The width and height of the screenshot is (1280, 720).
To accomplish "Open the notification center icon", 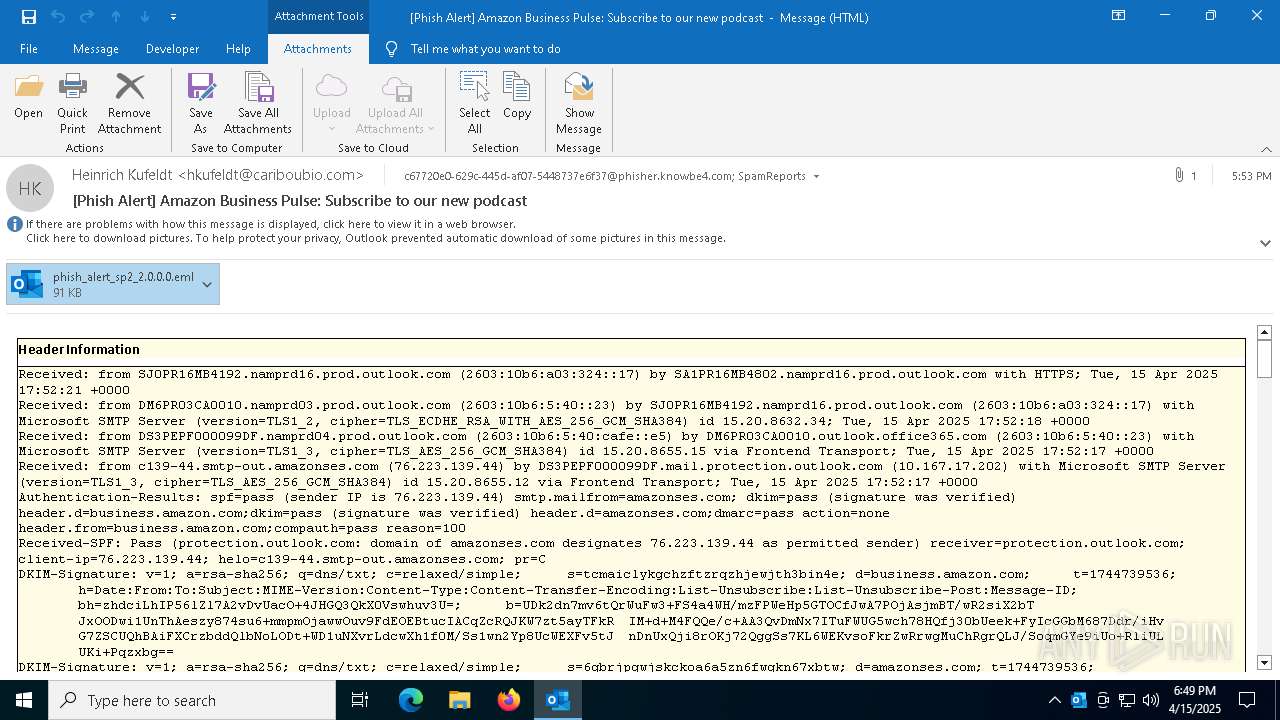I will tap(1247, 700).
